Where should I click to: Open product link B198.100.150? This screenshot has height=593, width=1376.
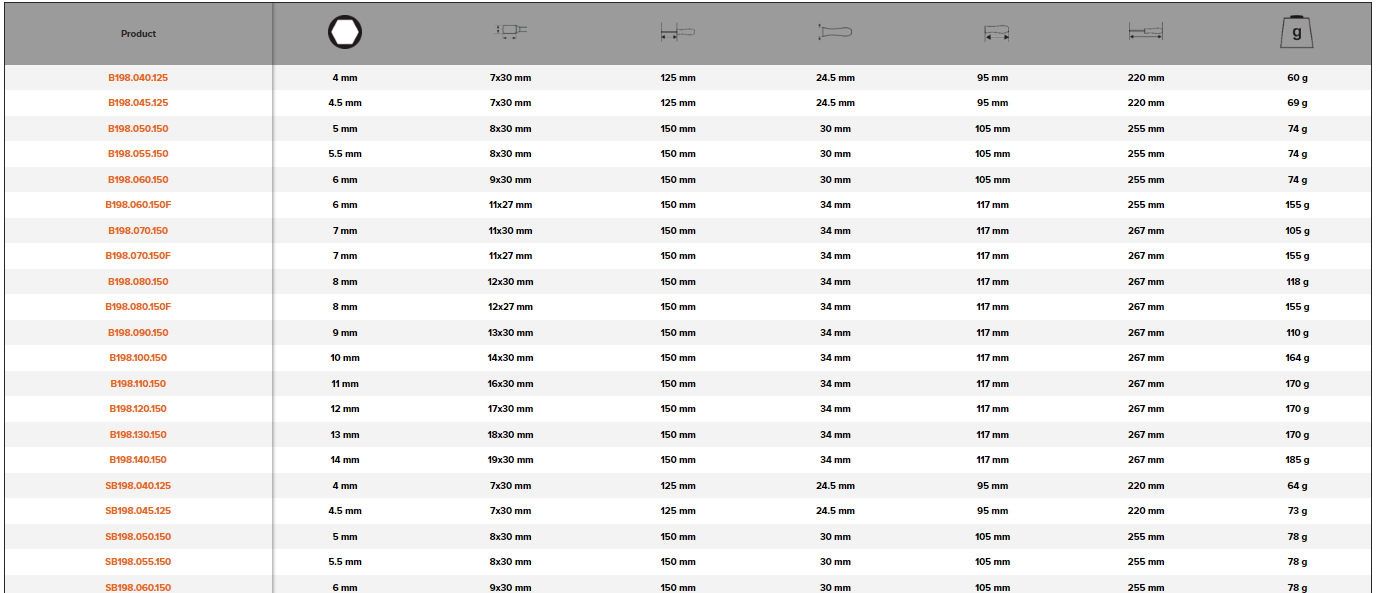[x=138, y=358]
